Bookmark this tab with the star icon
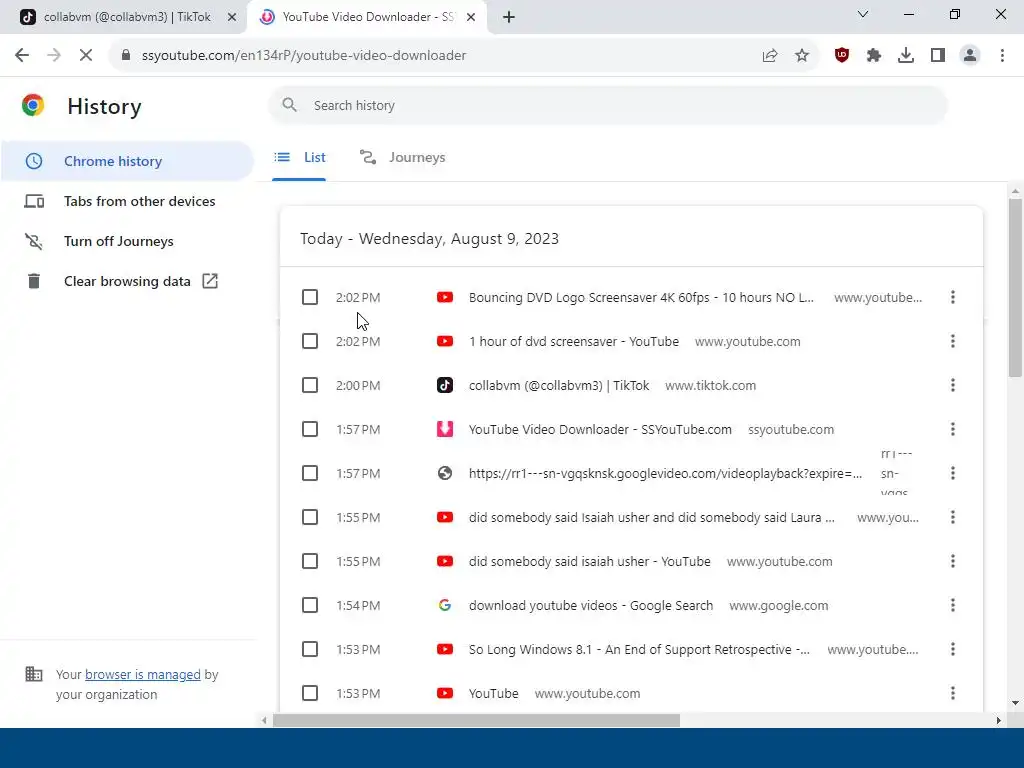The image size is (1024, 768). tap(802, 56)
